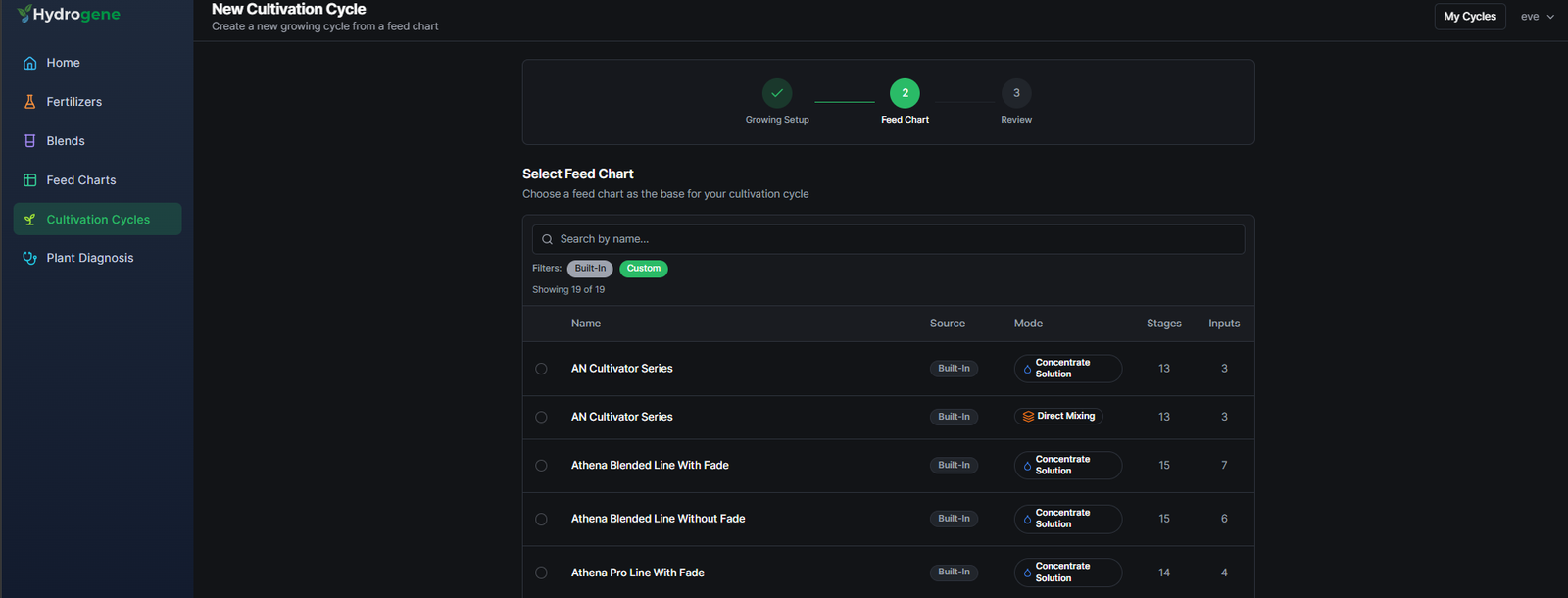Screen dimensions: 1568x598
Task: Click droplet icon in Athena Blended Without Fade row
Action: [1027, 520]
